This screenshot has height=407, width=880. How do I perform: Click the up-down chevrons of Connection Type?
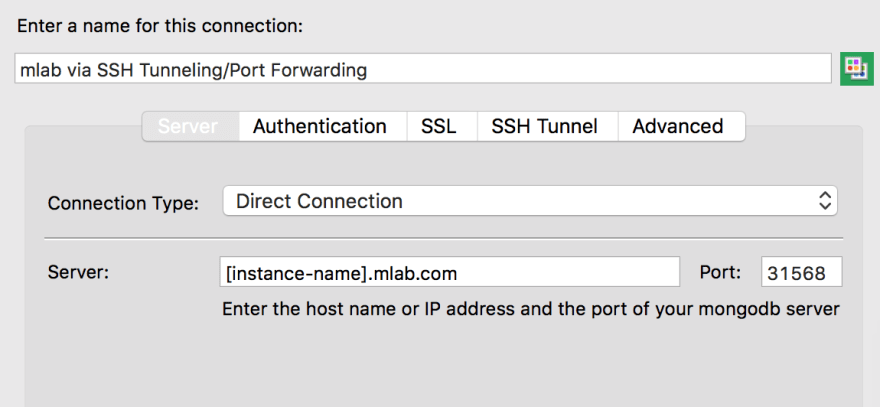click(x=824, y=201)
